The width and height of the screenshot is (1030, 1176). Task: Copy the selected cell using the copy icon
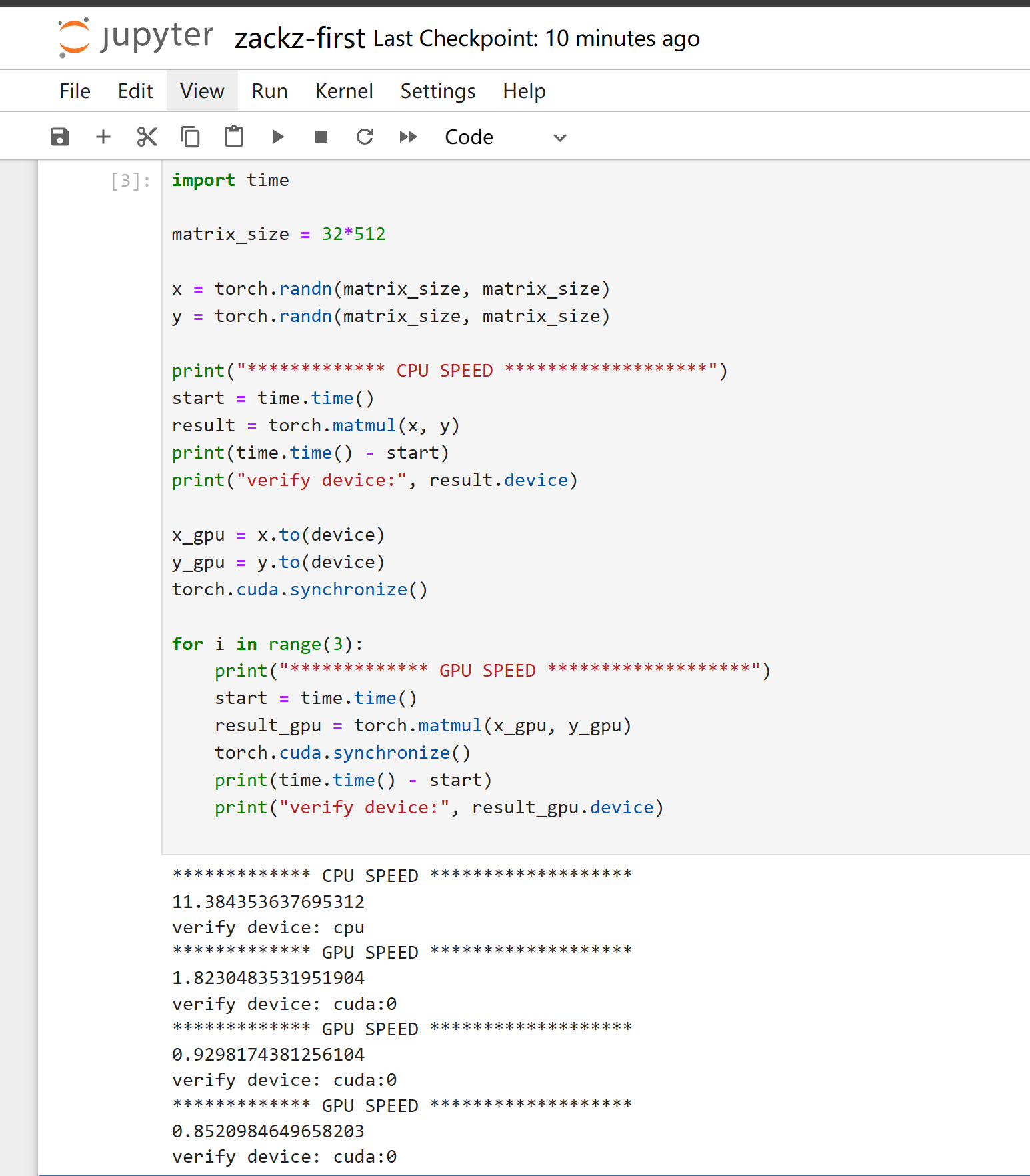(x=190, y=137)
